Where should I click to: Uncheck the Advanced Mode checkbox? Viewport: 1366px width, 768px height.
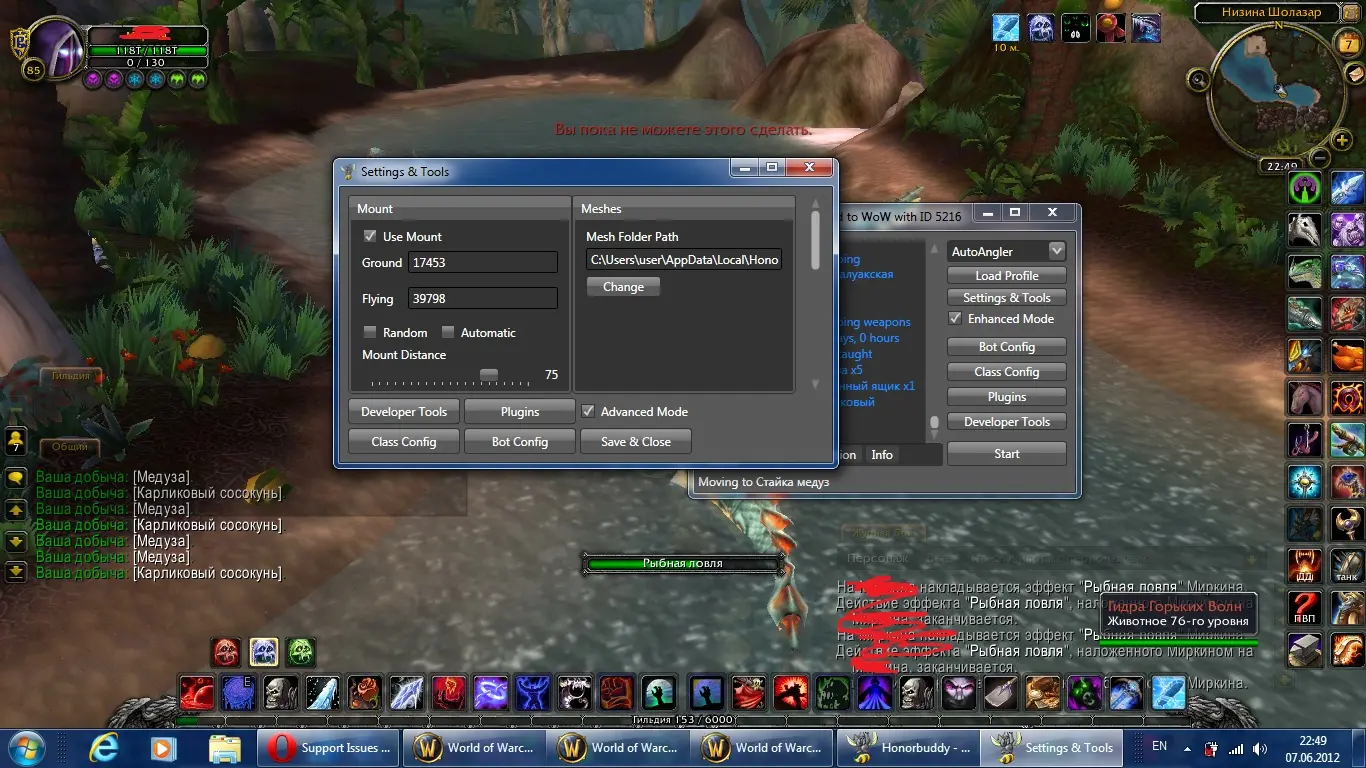point(588,411)
